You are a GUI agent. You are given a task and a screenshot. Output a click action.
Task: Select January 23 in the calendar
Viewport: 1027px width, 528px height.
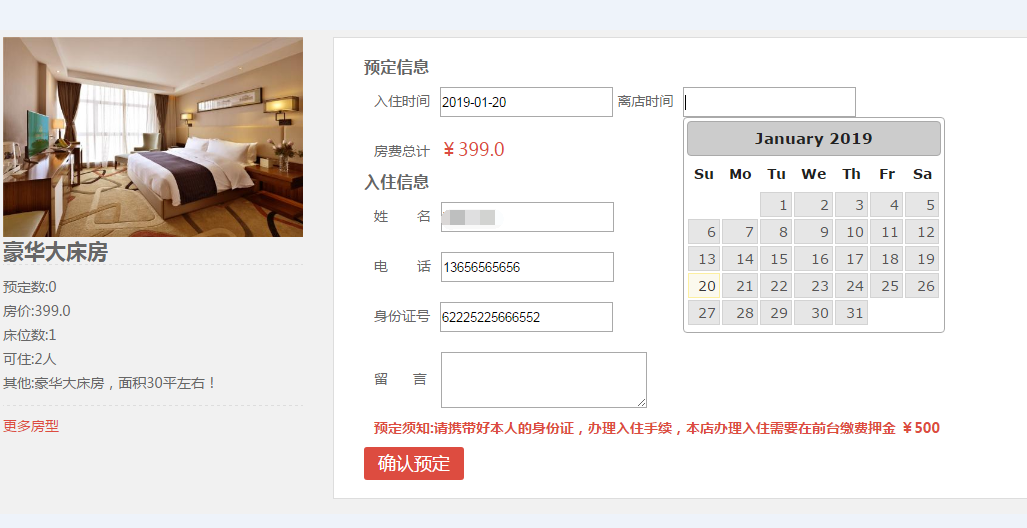[813, 286]
